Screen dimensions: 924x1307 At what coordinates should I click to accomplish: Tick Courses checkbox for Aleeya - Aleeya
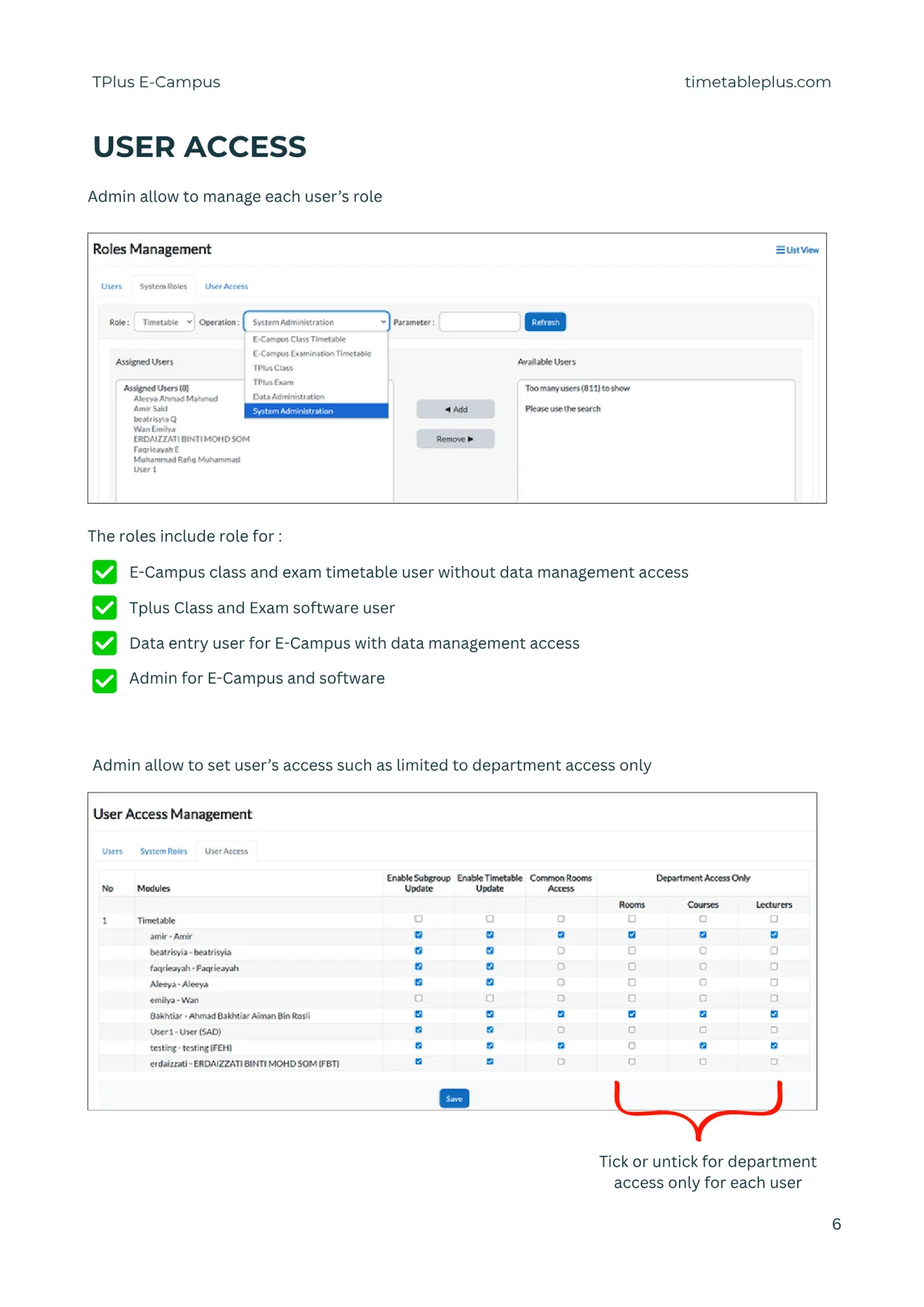pos(703,983)
